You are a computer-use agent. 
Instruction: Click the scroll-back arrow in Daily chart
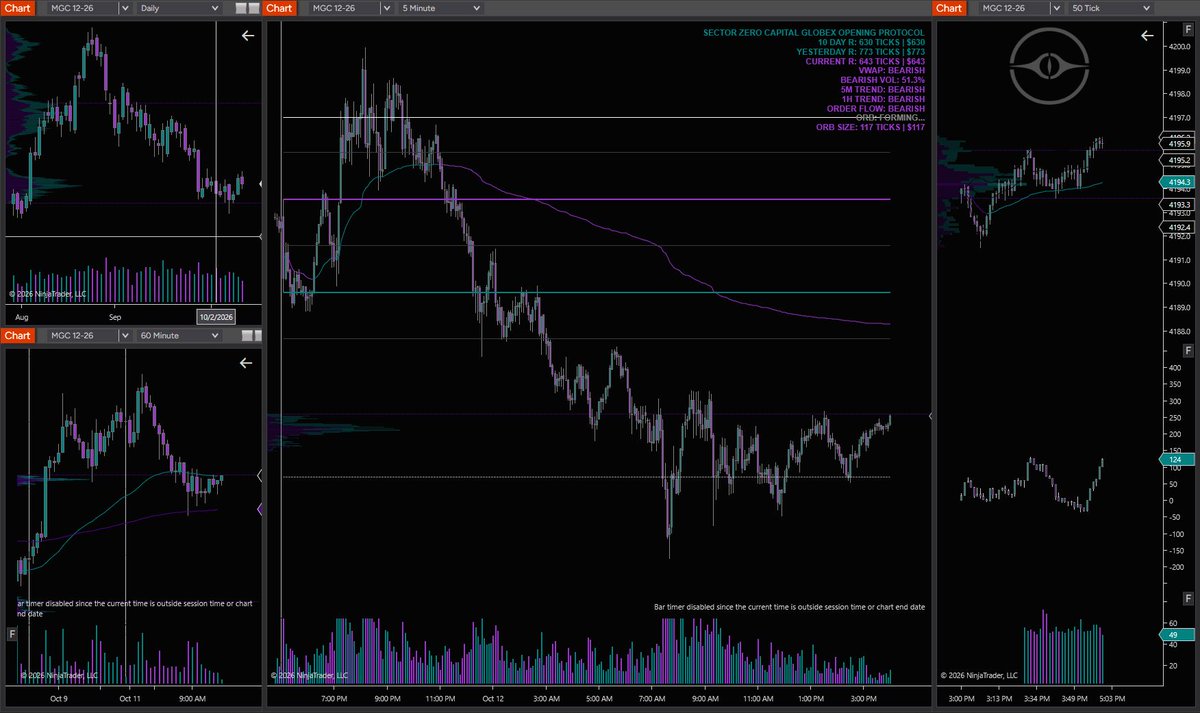pos(248,35)
